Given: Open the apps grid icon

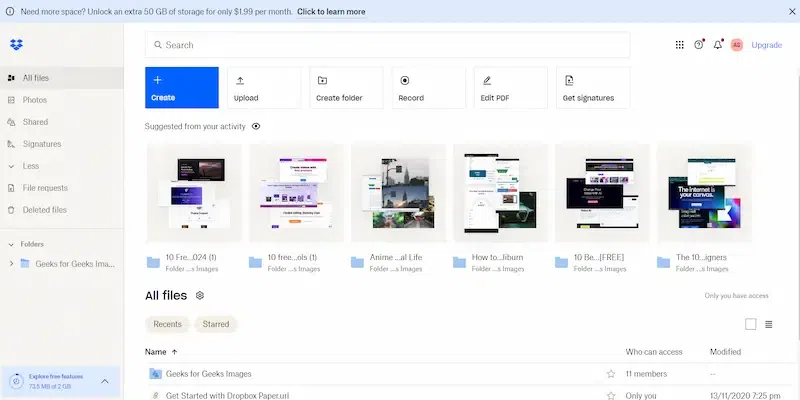Looking at the screenshot, I should click(x=680, y=45).
